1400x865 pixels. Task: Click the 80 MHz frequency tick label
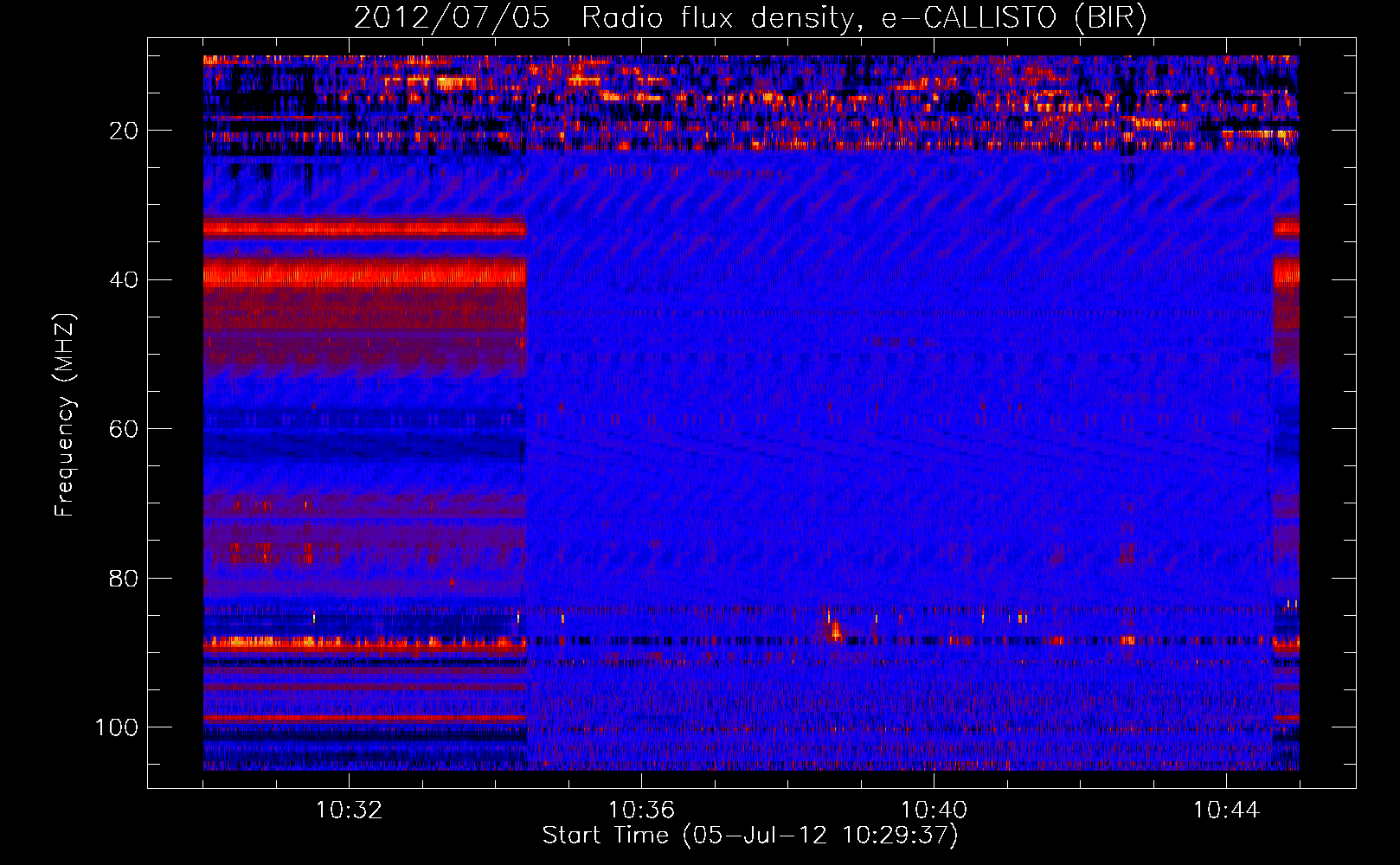pos(124,578)
